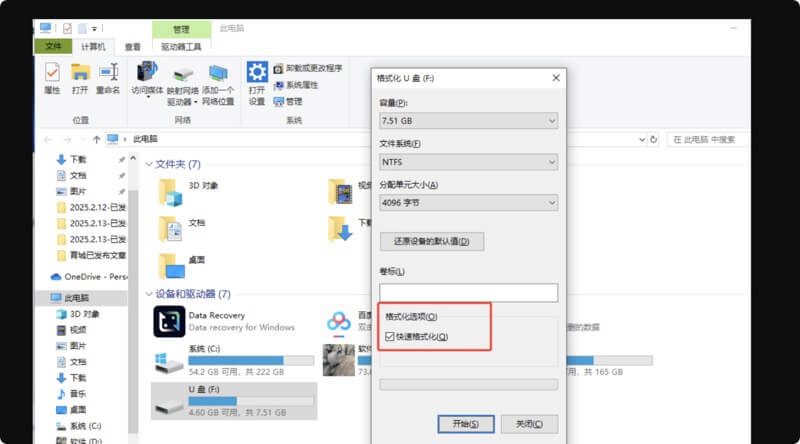
Task: Click the green 管理 contextual tab
Action: pos(181,30)
